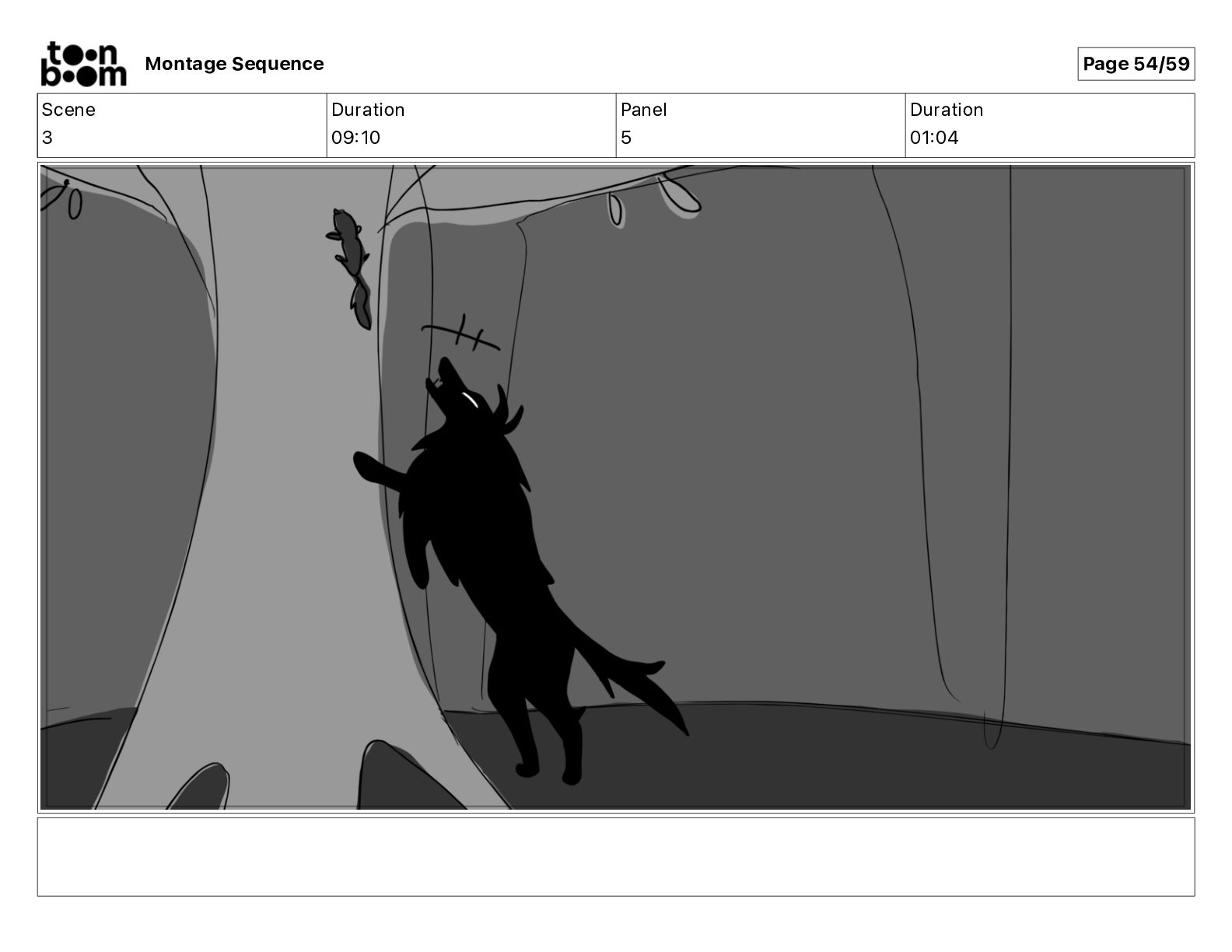Click the 'Page 54/59' page indicator
The image size is (1232, 952).
pyautogui.click(x=1136, y=64)
